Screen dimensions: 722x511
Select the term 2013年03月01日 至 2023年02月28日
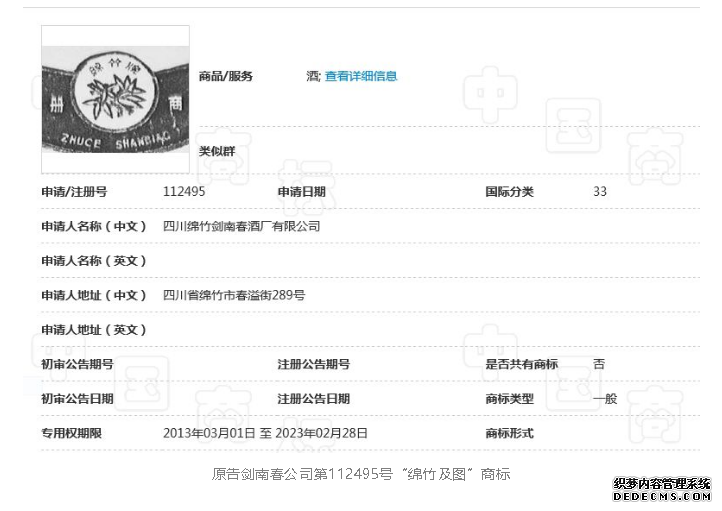pyautogui.click(x=265, y=433)
